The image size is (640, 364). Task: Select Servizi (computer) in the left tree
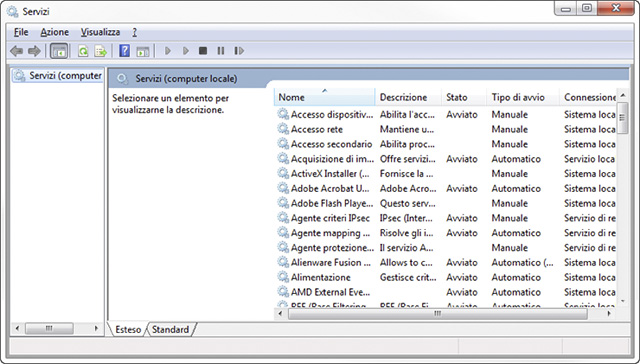coord(58,75)
